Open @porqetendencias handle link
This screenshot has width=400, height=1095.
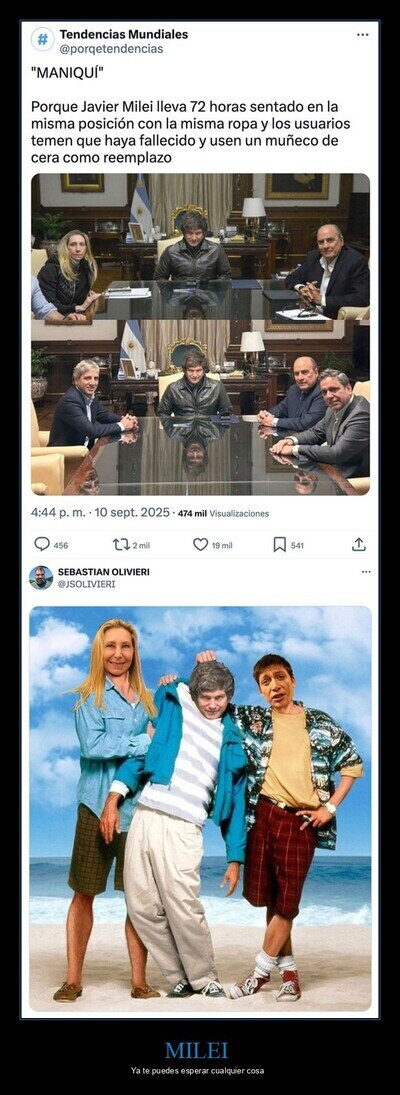pyautogui.click(x=111, y=49)
